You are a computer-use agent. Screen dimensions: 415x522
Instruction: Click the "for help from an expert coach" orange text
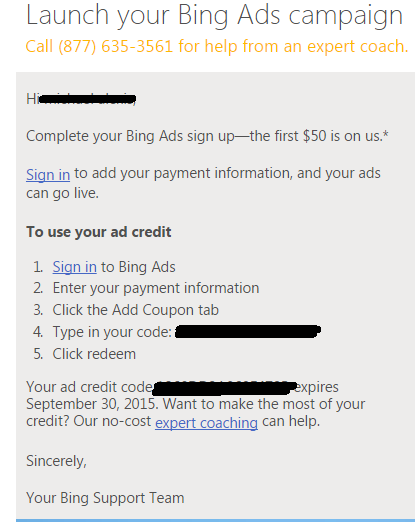pos(293,46)
